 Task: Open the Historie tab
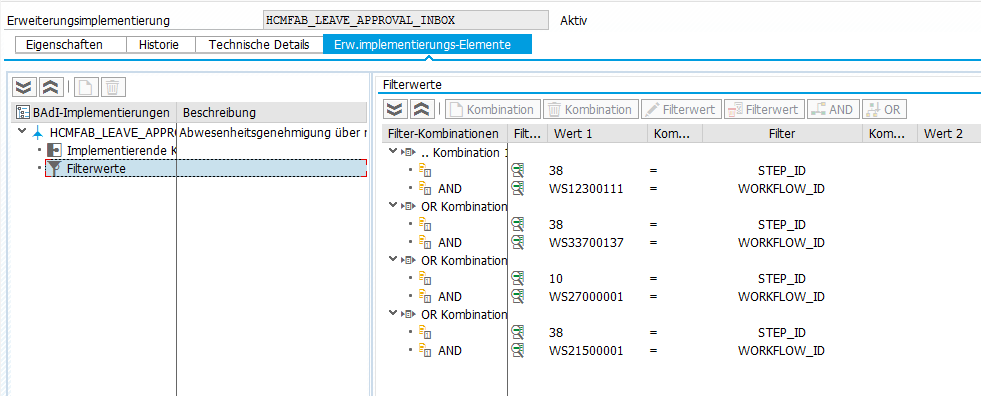click(160, 44)
